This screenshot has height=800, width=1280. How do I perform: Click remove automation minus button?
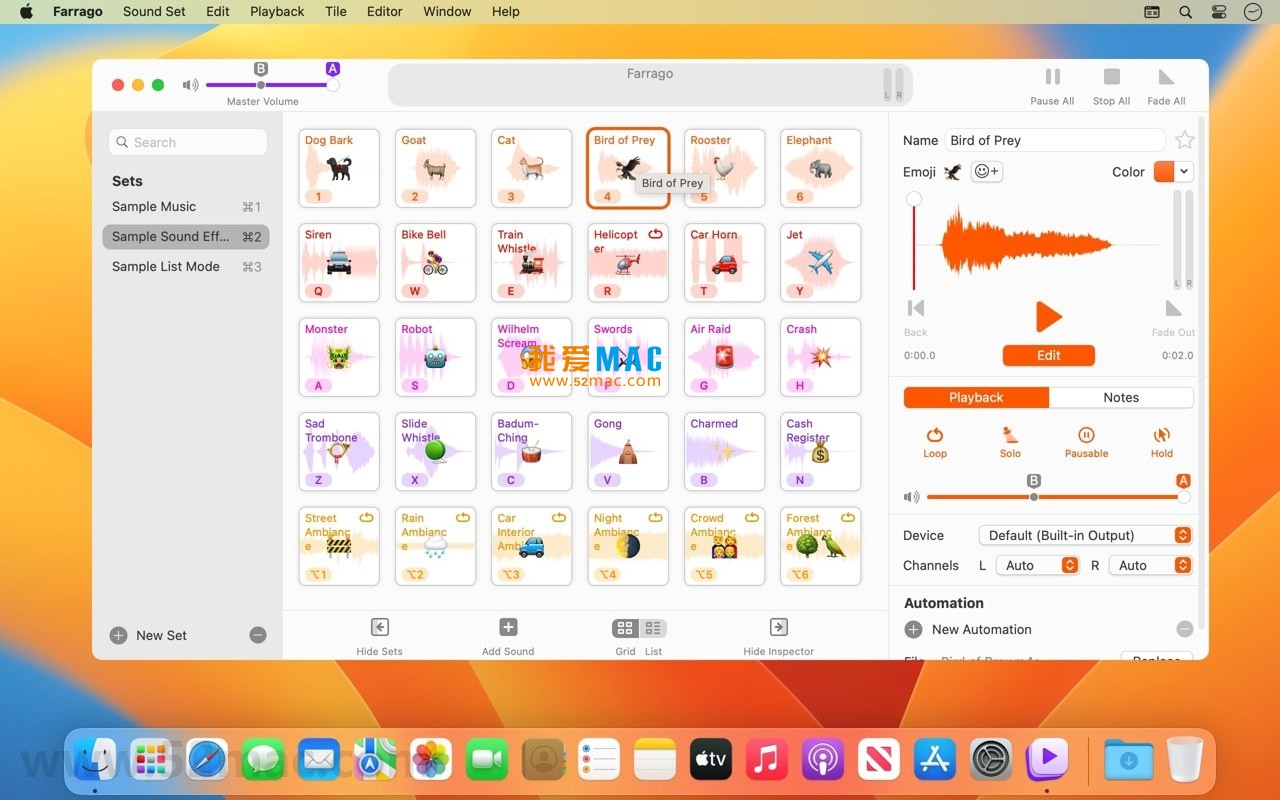(x=1185, y=629)
